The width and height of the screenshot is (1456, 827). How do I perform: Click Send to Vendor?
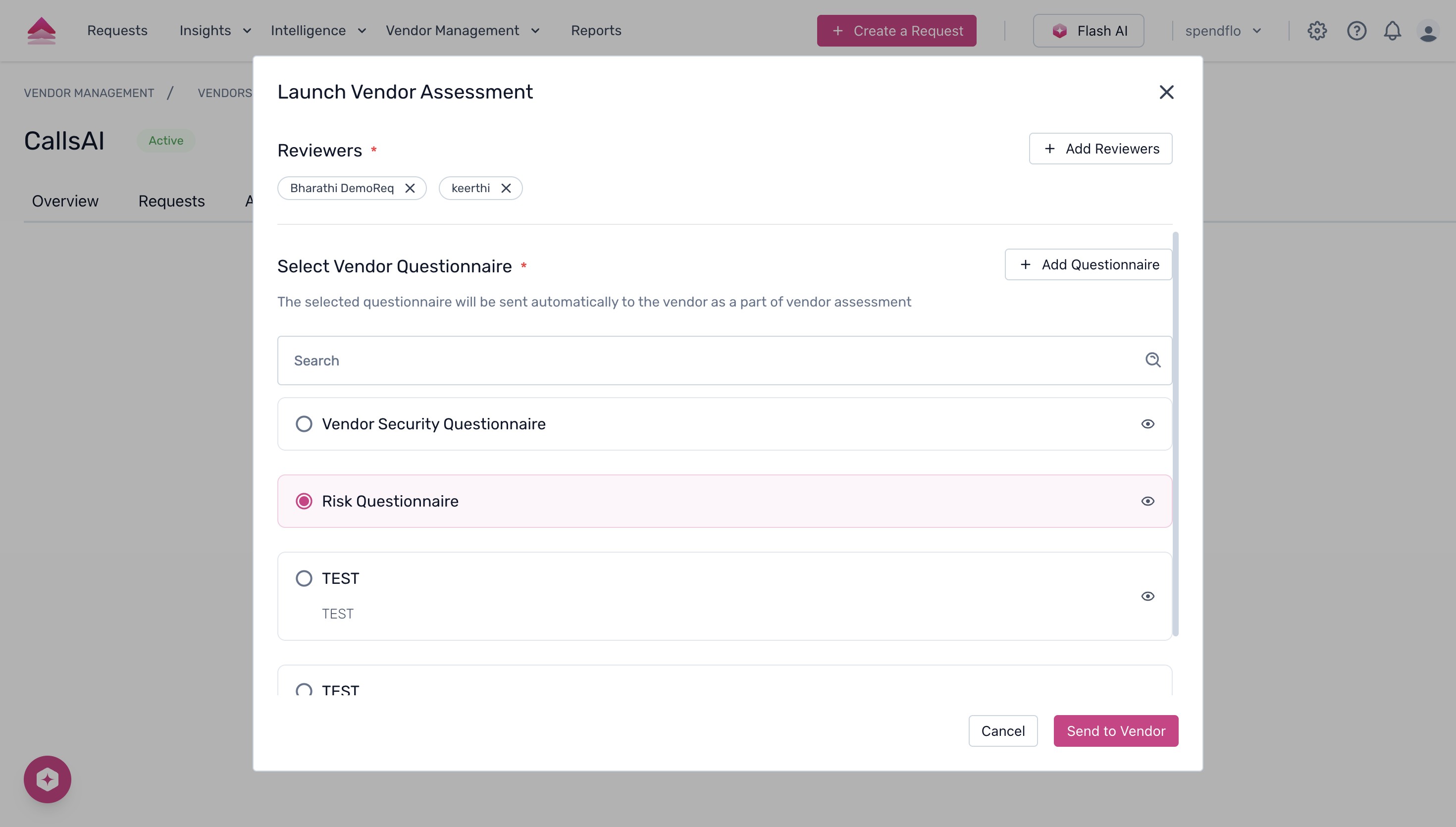point(1115,731)
